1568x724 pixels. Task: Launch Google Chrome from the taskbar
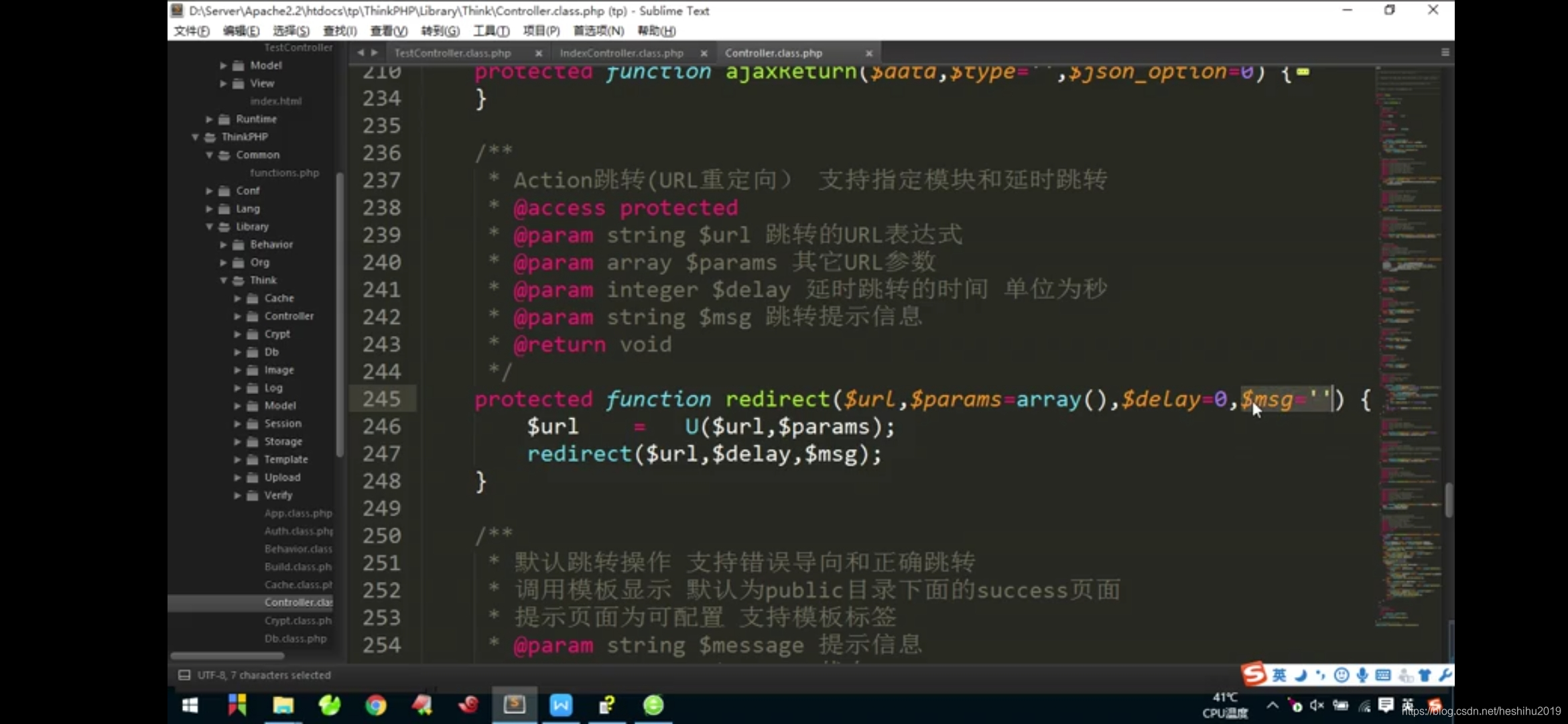point(376,705)
